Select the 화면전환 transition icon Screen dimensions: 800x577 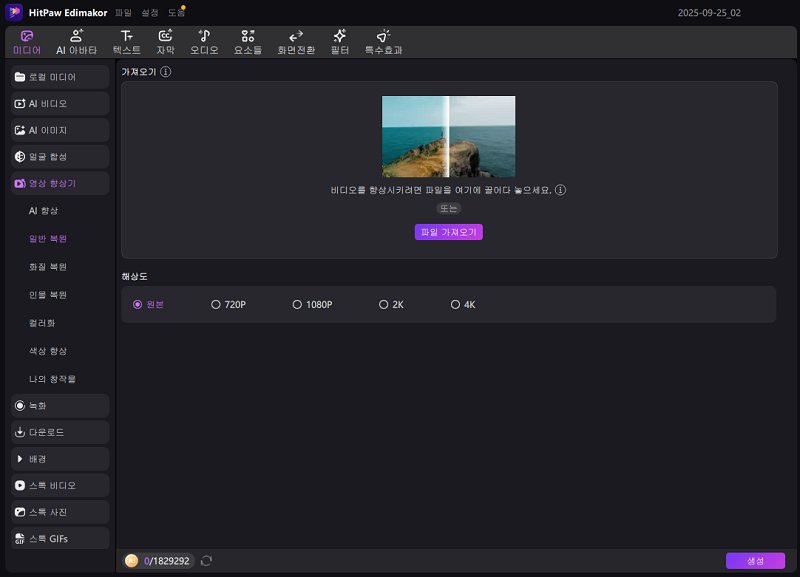296,36
